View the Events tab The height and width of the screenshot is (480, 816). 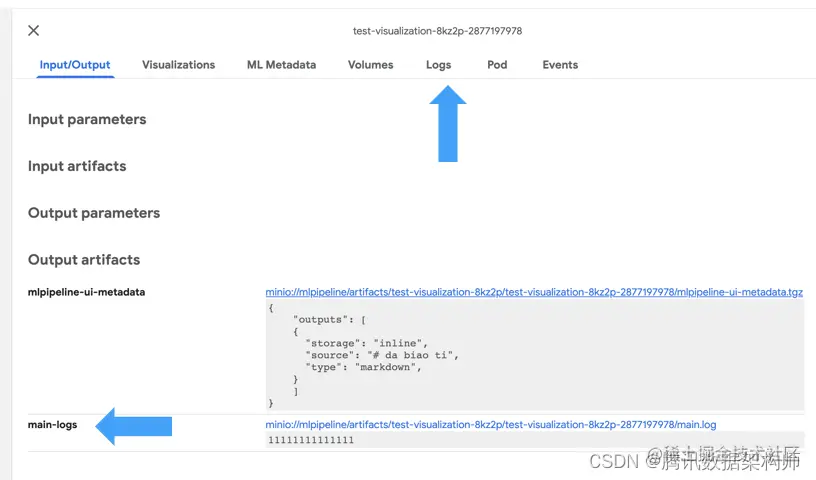560,65
